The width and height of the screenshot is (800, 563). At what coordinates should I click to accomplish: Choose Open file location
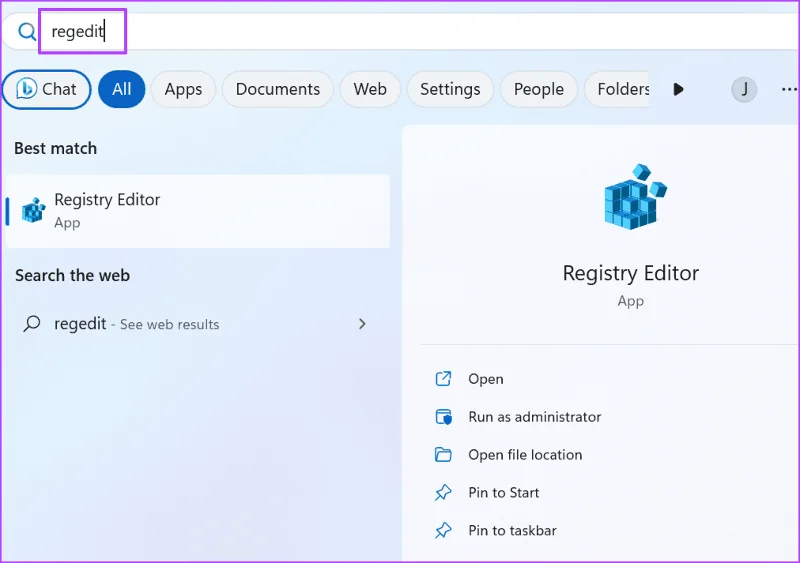[x=525, y=454]
